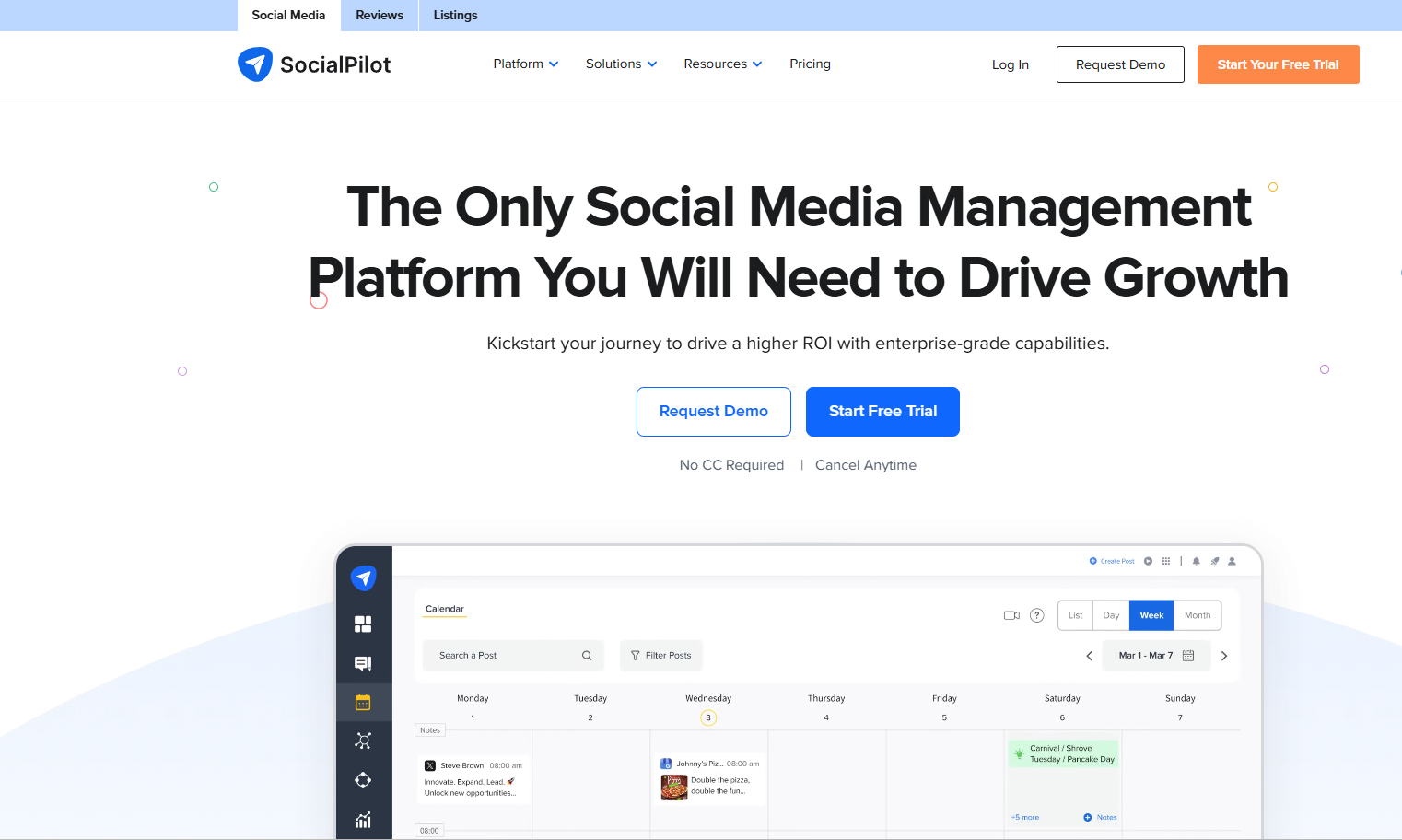Expand the Platform dropdown menu

point(525,64)
